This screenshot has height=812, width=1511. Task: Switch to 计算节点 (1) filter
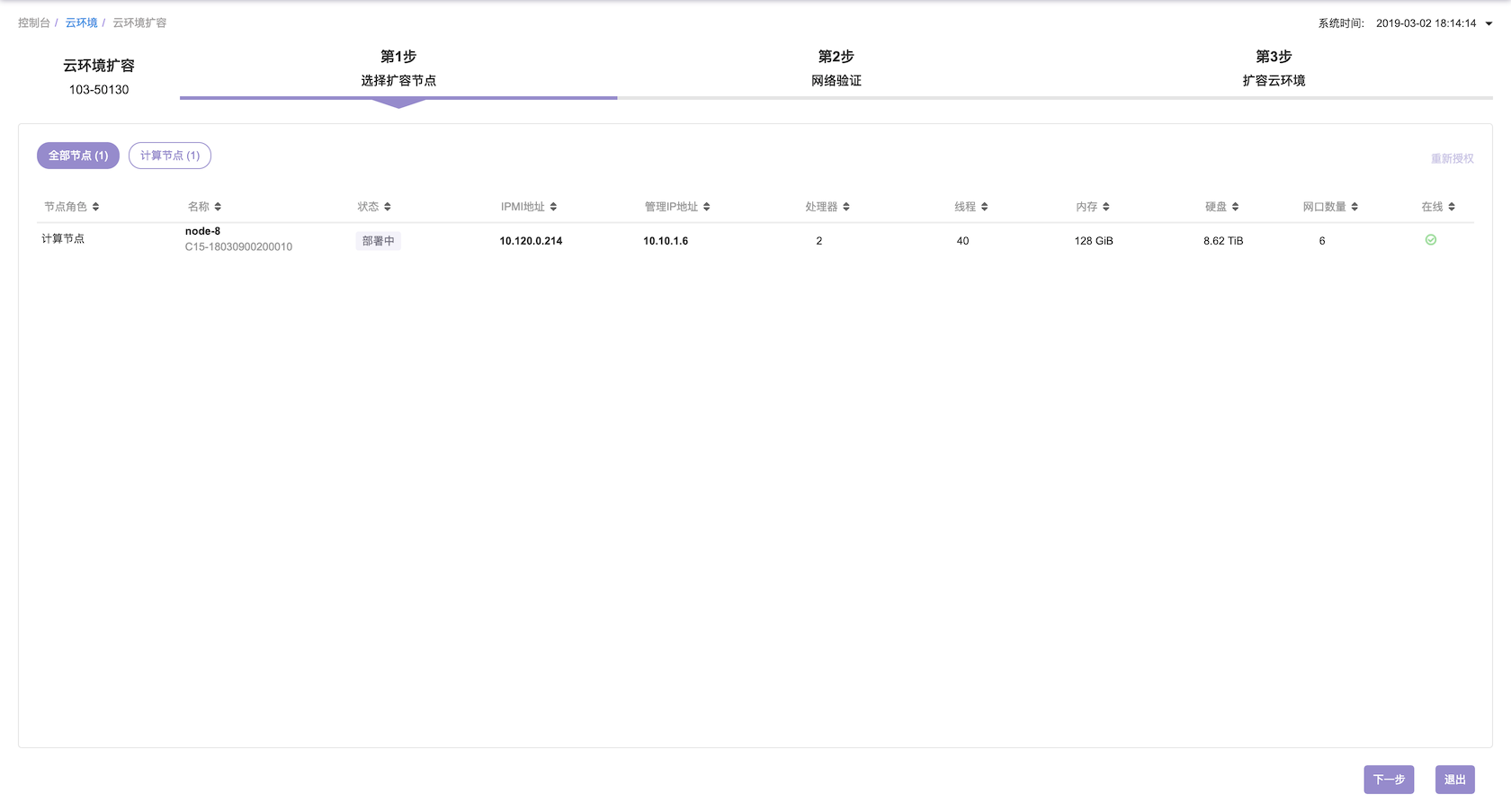(x=170, y=156)
